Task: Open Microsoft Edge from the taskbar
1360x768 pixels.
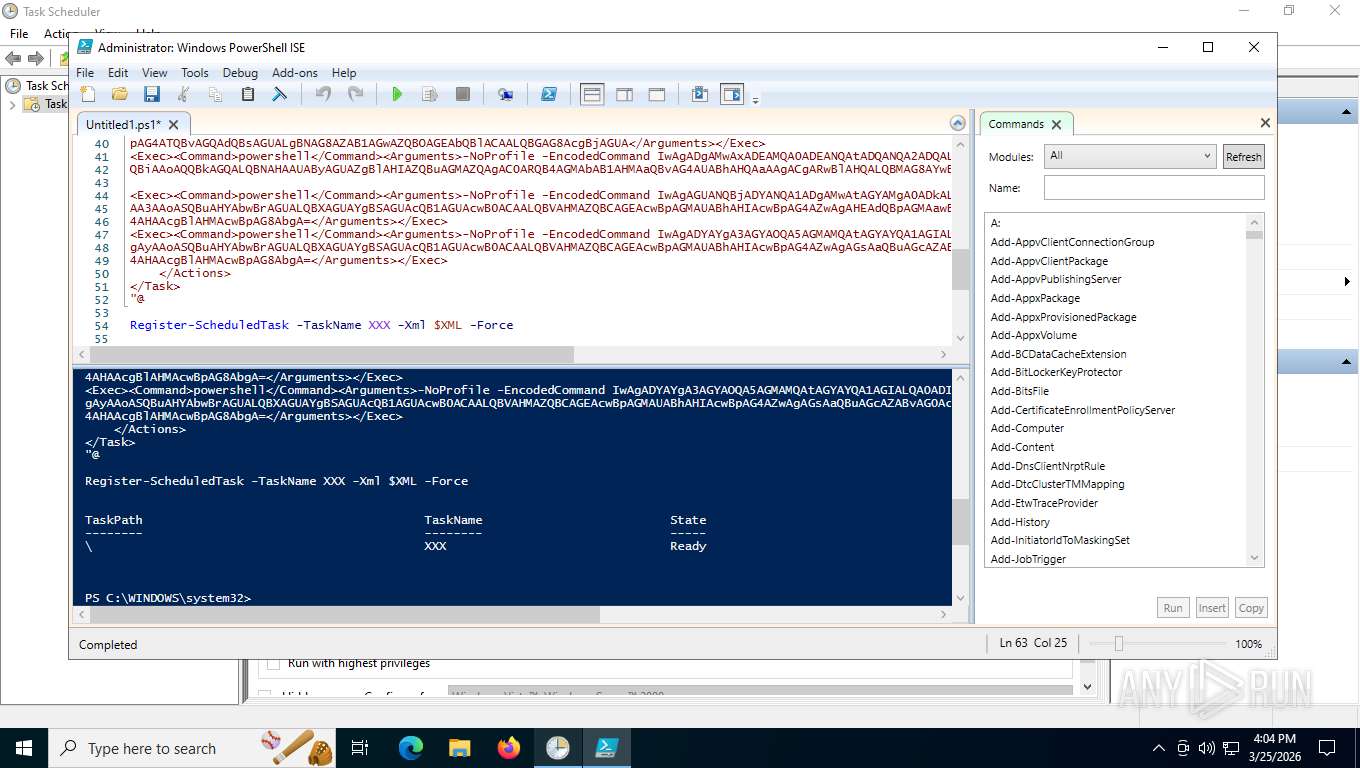Action: (411, 748)
